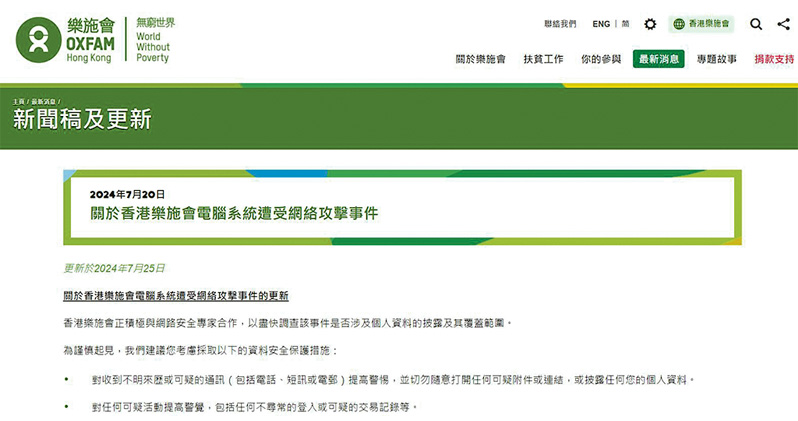
Task: Open the 你的參與 menu
Action: [x=601, y=59]
